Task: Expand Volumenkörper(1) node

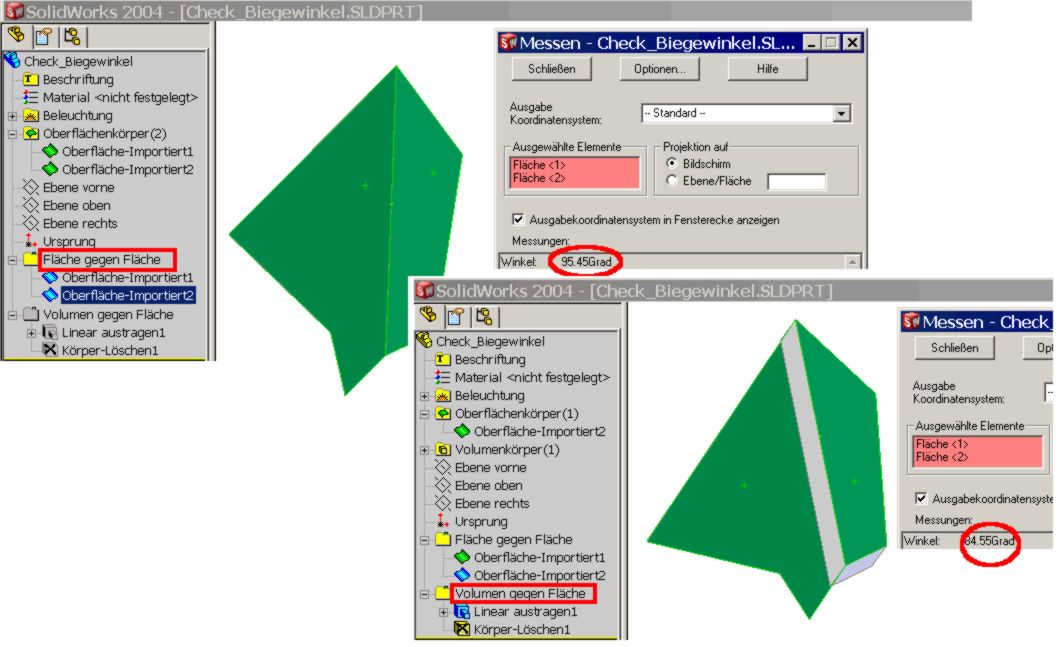Action: 424,450
